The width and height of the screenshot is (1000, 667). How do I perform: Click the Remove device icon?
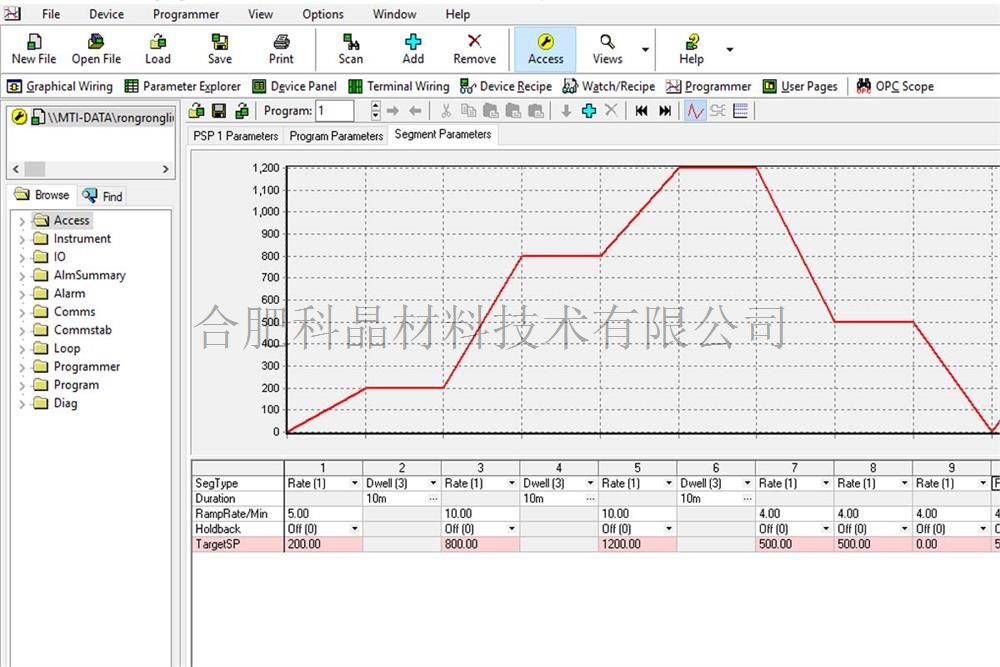[474, 48]
